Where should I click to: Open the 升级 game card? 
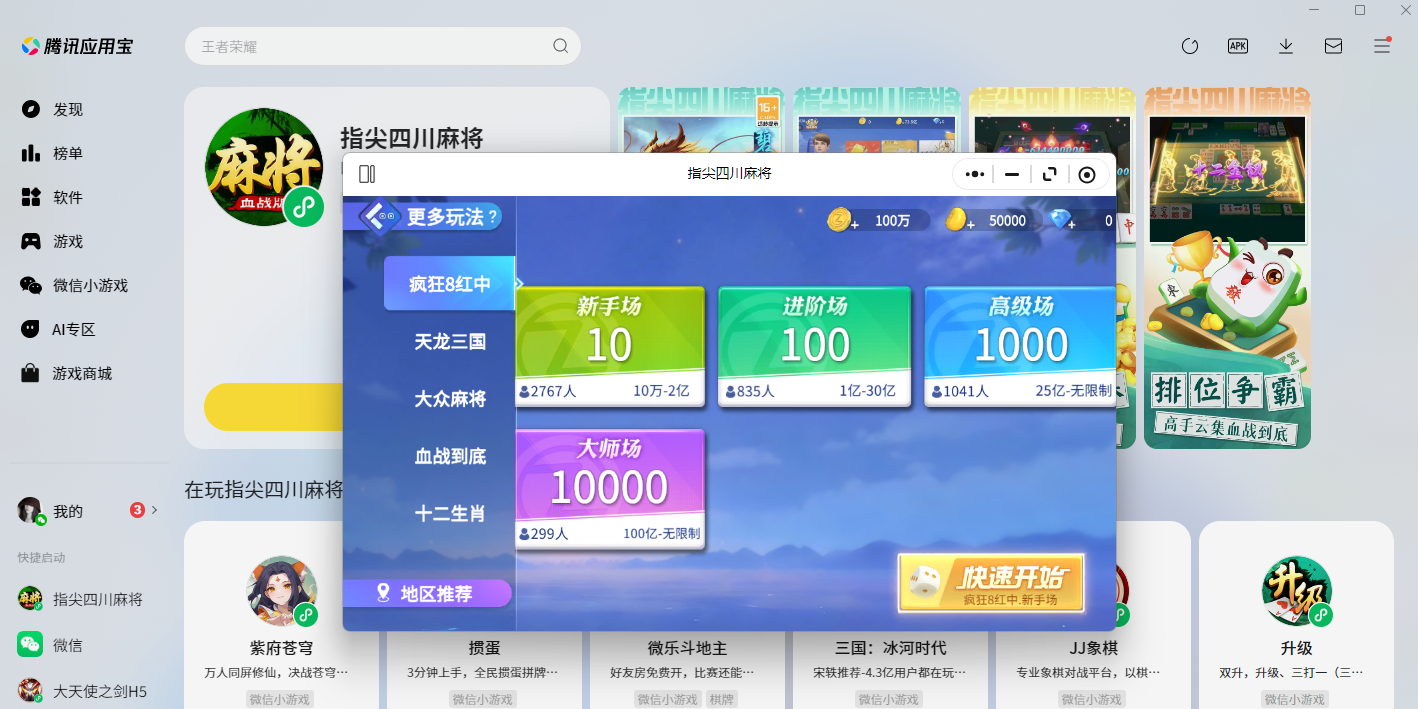pyautogui.click(x=1296, y=615)
